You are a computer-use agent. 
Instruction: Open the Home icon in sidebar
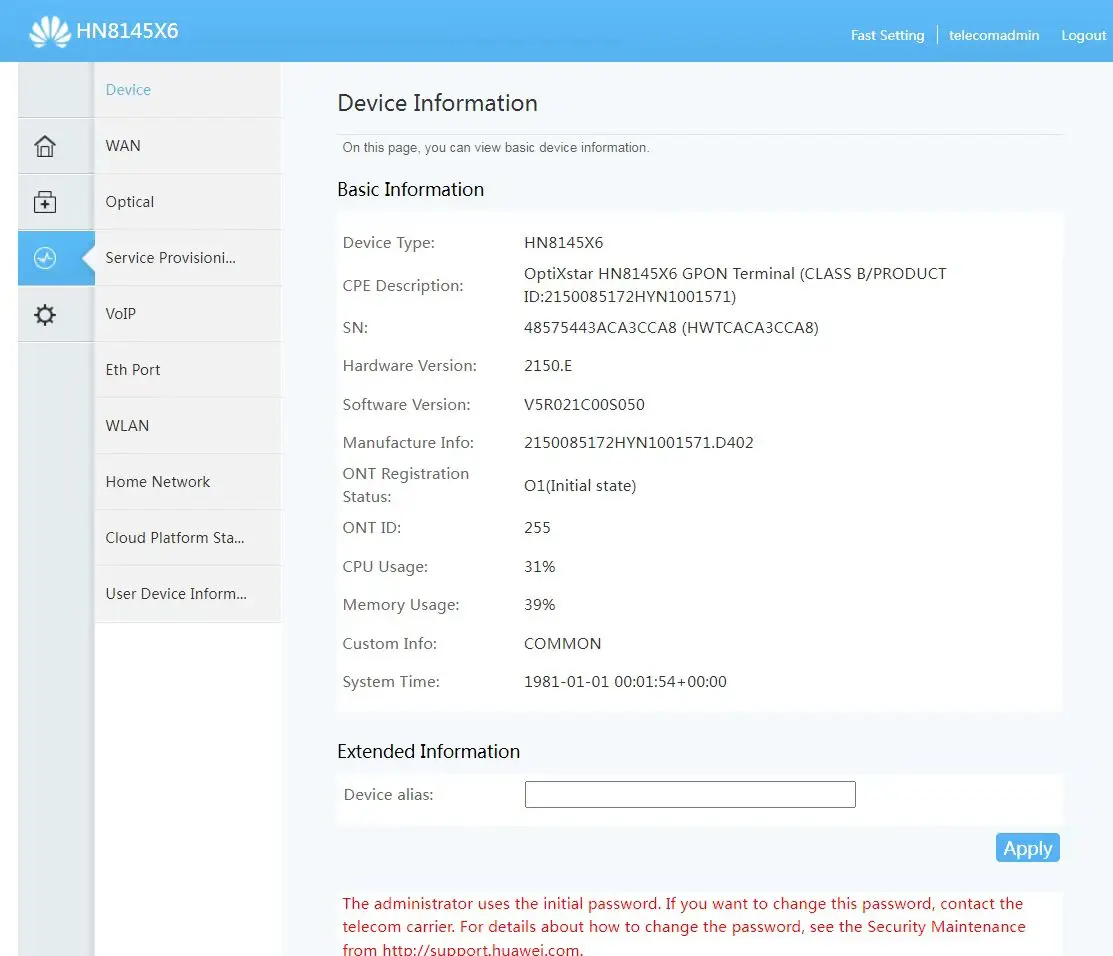pyautogui.click(x=45, y=146)
